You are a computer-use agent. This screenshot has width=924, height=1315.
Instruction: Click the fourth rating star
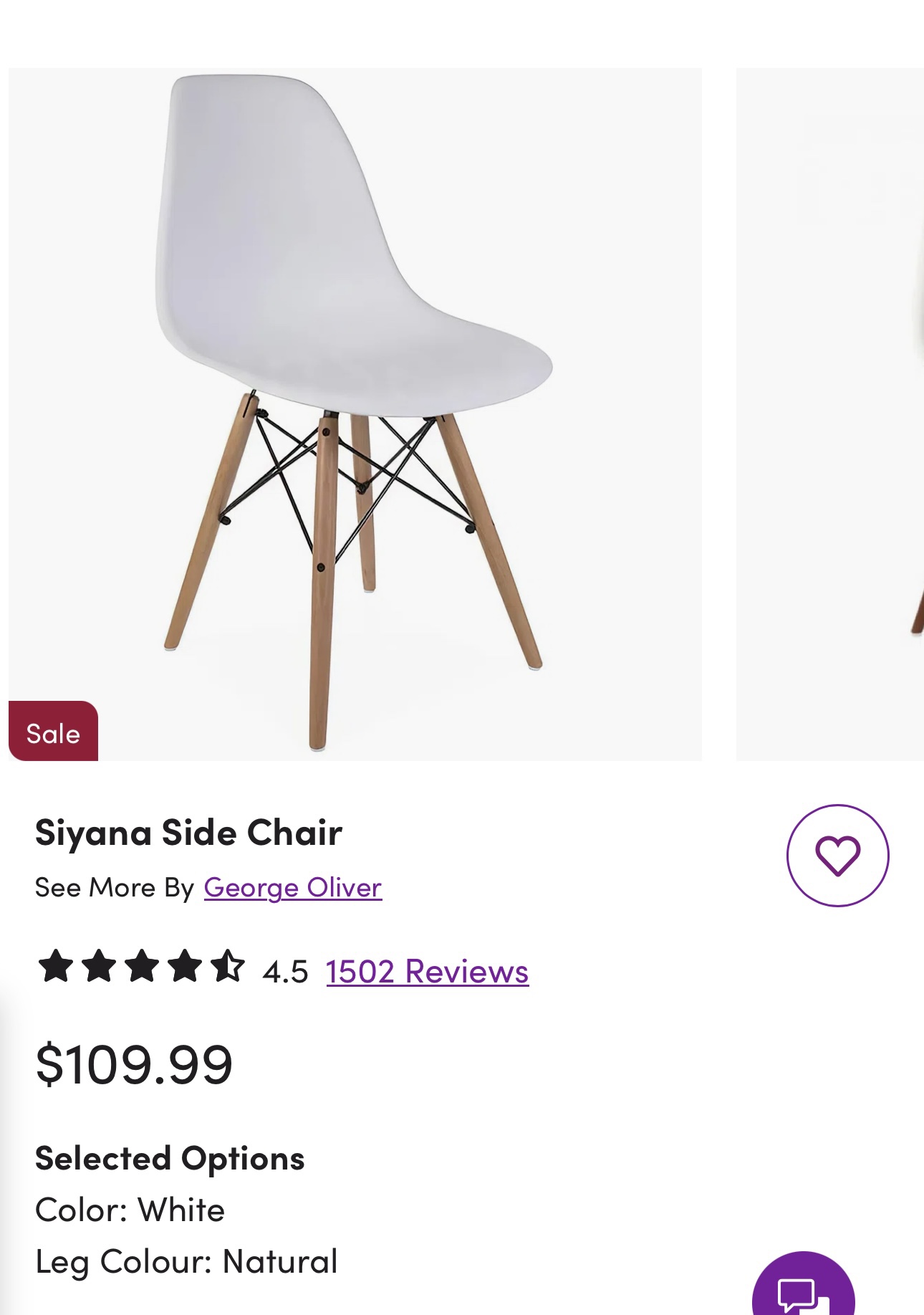click(185, 965)
